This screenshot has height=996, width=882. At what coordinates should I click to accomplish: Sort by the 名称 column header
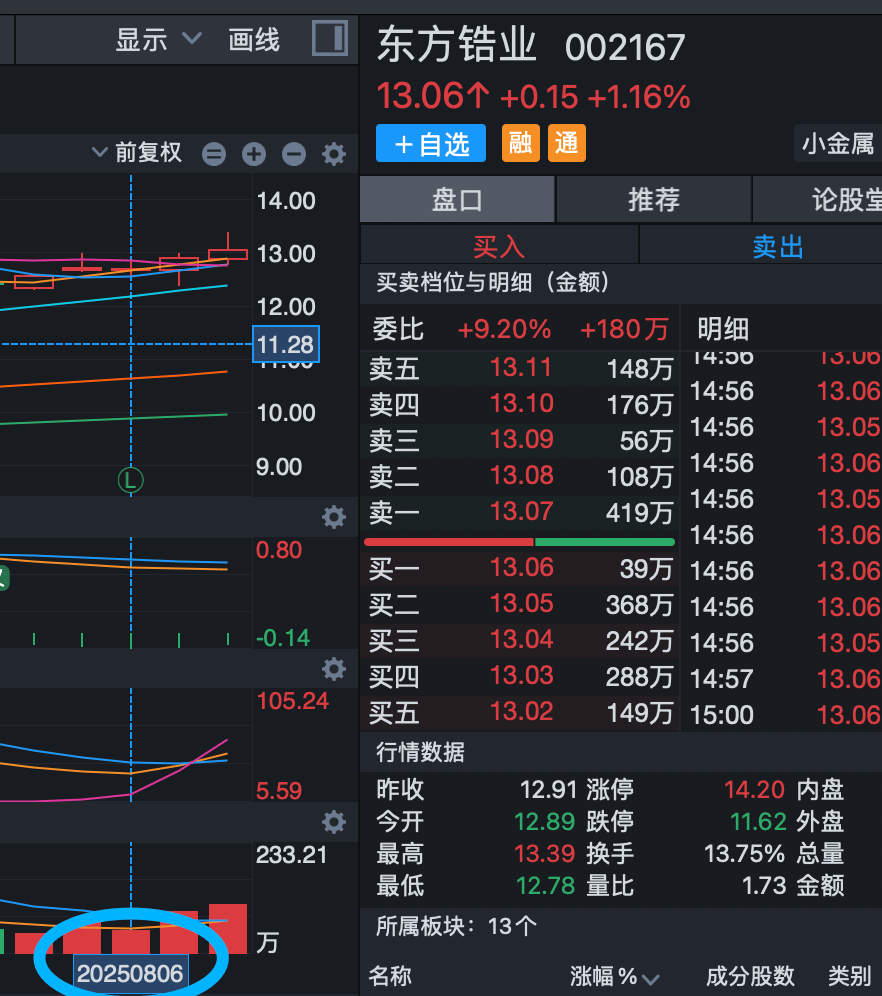(x=390, y=976)
